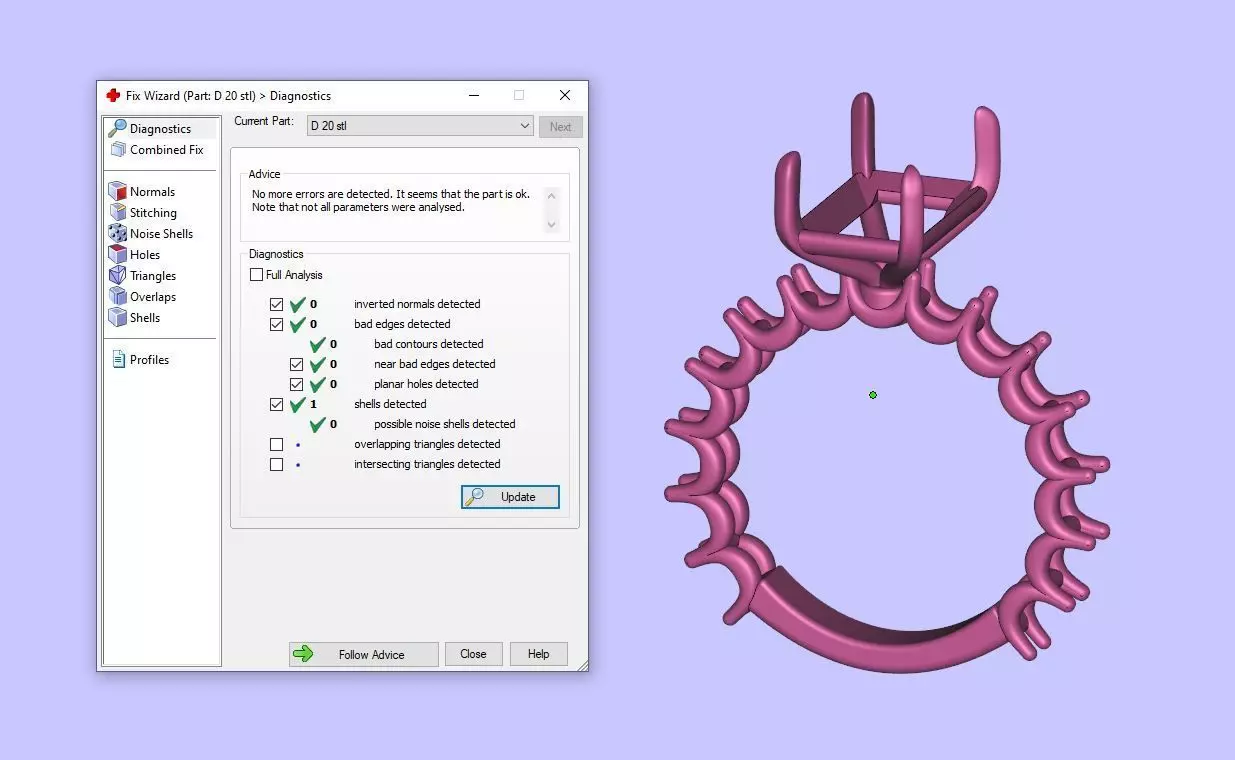Check overlapping triangles detected checkbox

[x=277, y=444]
